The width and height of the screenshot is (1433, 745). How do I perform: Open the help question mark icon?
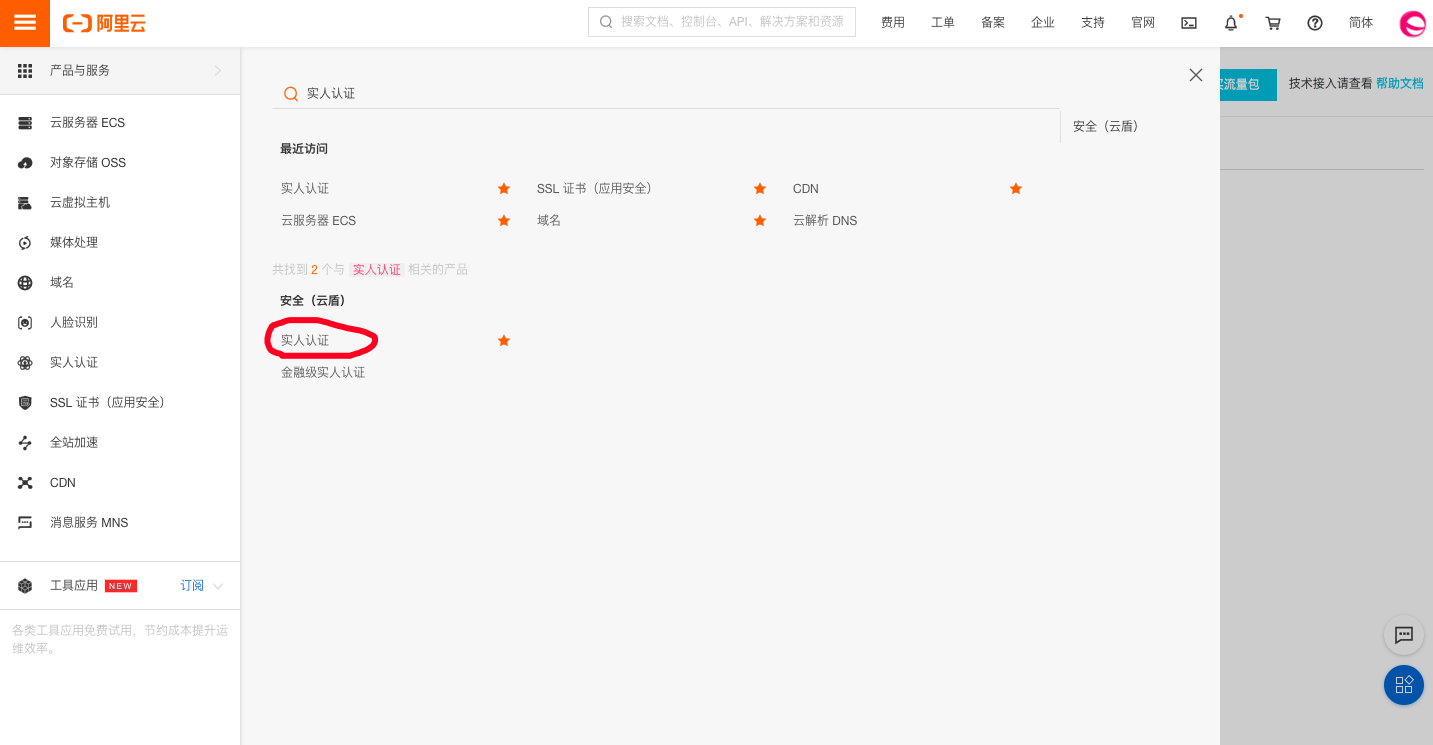click(1315, 23)
